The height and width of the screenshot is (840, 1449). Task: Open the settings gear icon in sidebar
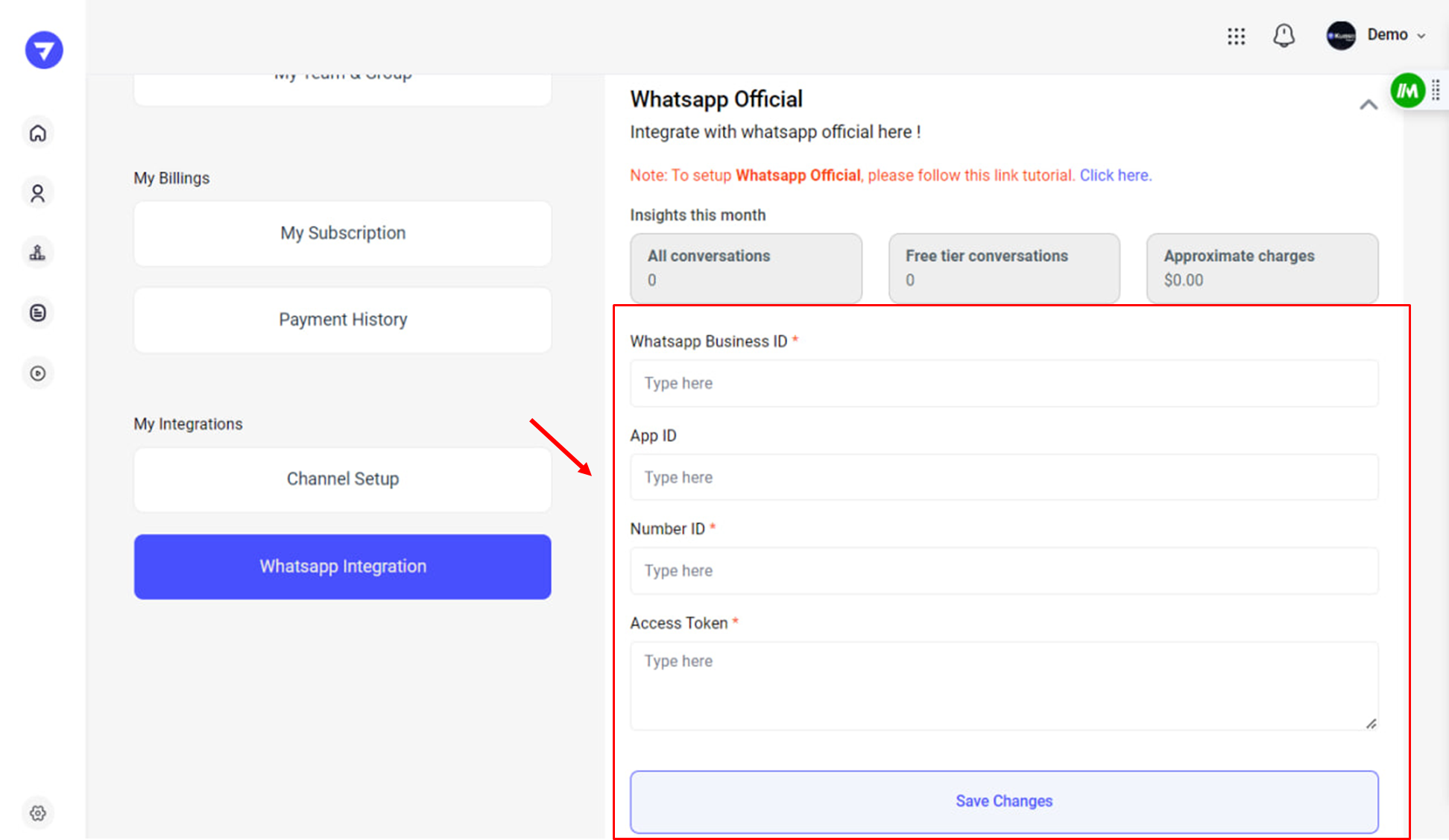38,813
